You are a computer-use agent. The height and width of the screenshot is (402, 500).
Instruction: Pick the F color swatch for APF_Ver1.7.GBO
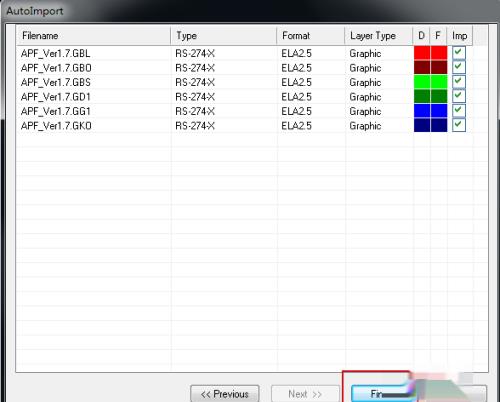[439, 67]
